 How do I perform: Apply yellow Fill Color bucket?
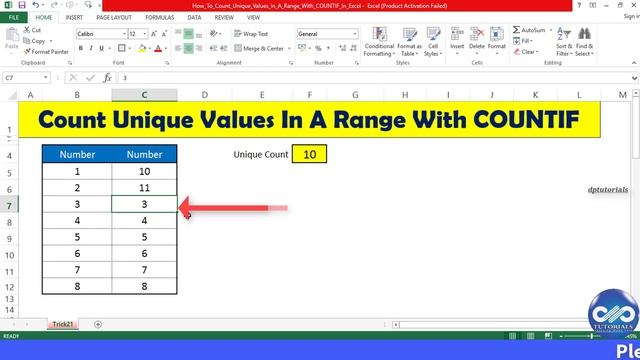(142, 48)
